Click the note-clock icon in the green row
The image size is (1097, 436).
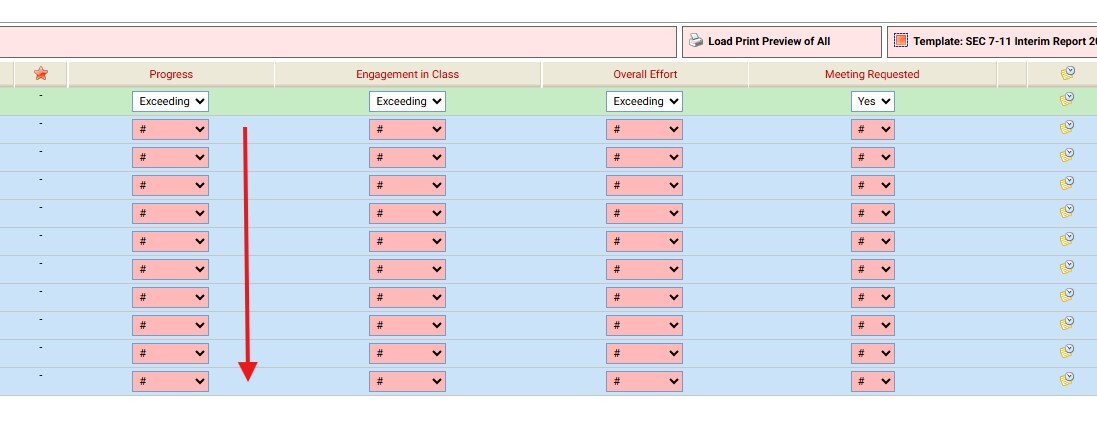(1067, 99)
